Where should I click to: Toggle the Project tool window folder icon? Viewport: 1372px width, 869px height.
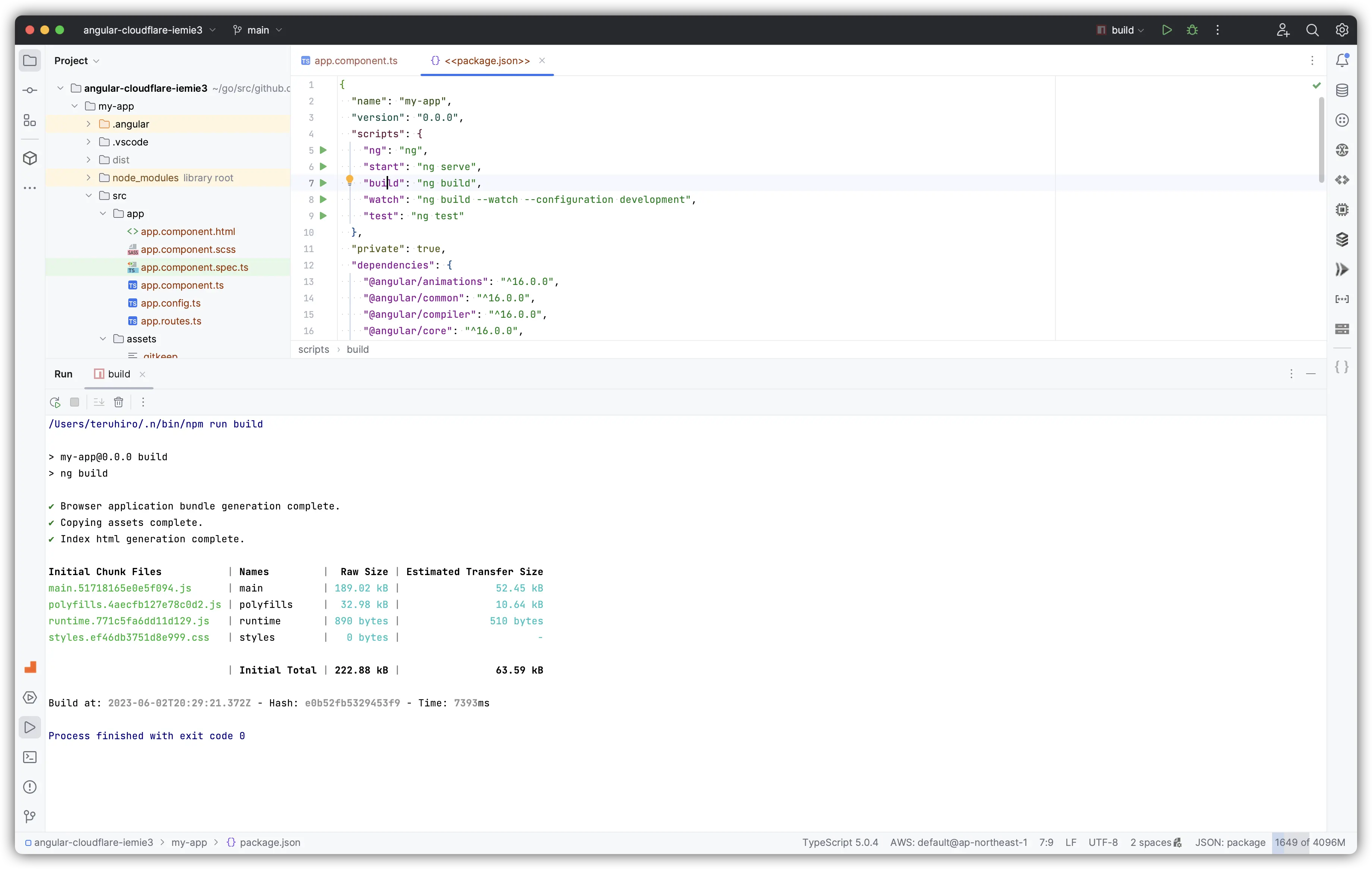pos(29,60)
